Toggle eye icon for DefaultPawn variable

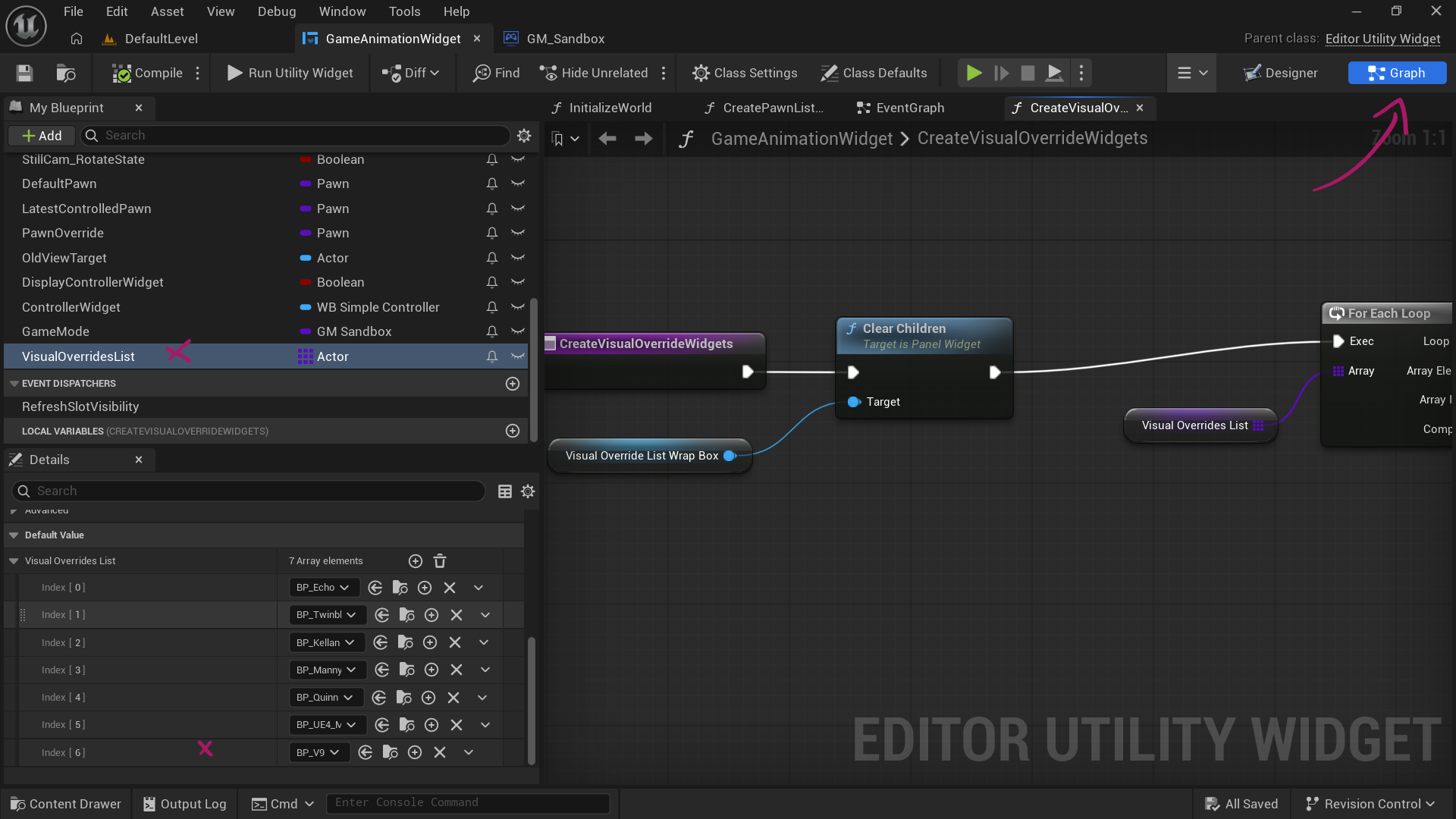click(518, 184)
